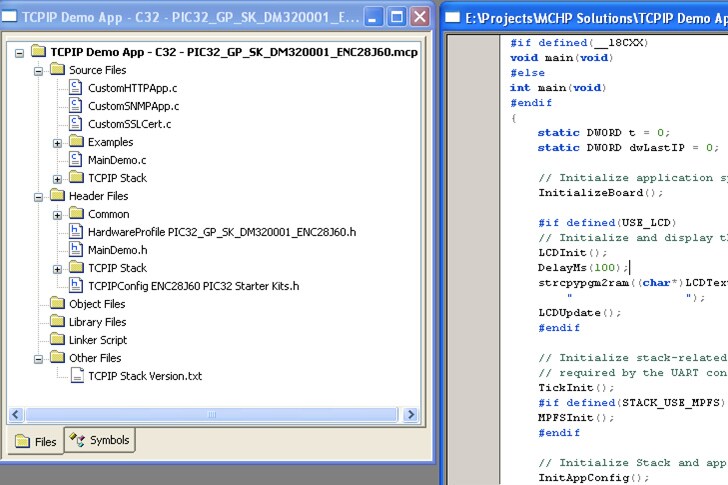This screenshot has width=728, height=485.
Task: Collapse the root TCPIP Demo App project node
Action: click(x=20, y=53)
